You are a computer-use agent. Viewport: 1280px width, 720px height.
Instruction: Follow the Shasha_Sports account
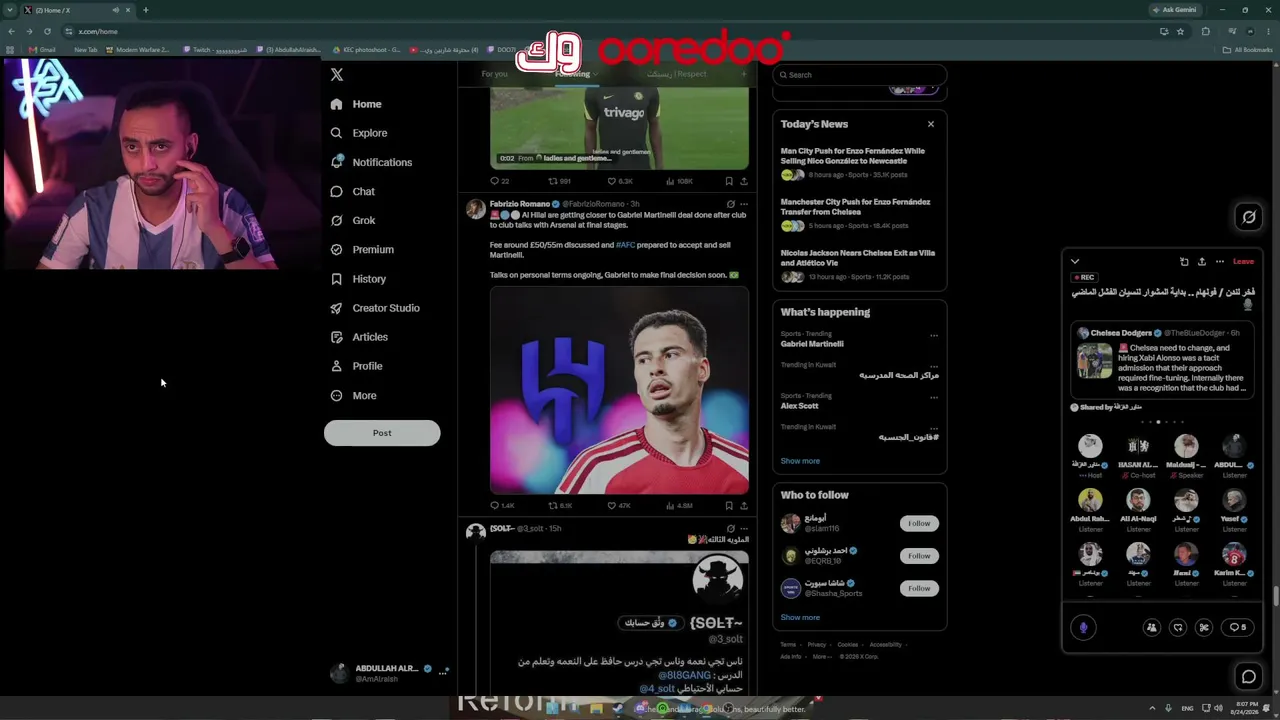click(x=919, y=588)
